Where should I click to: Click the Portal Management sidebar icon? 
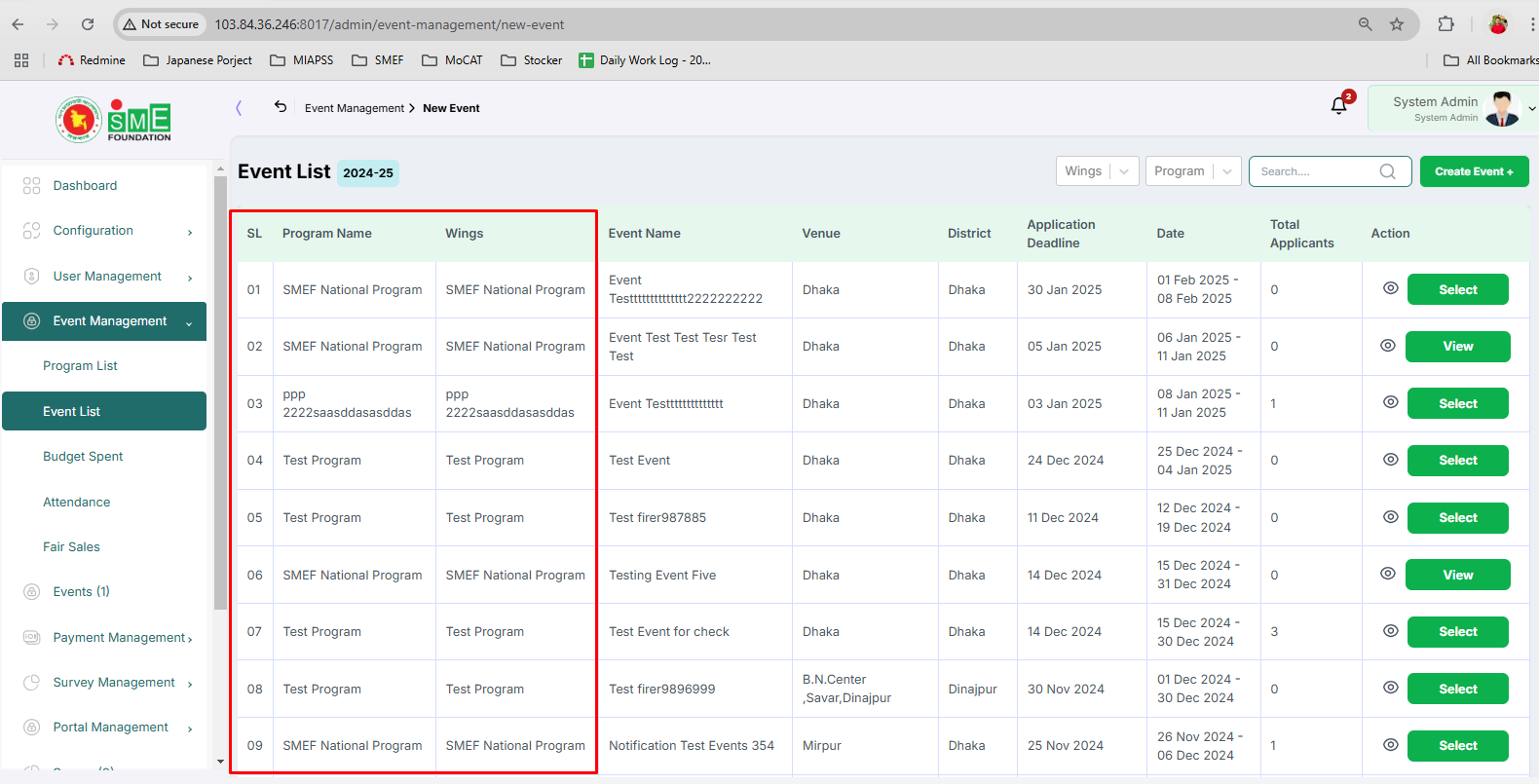[x=32, y=728]
